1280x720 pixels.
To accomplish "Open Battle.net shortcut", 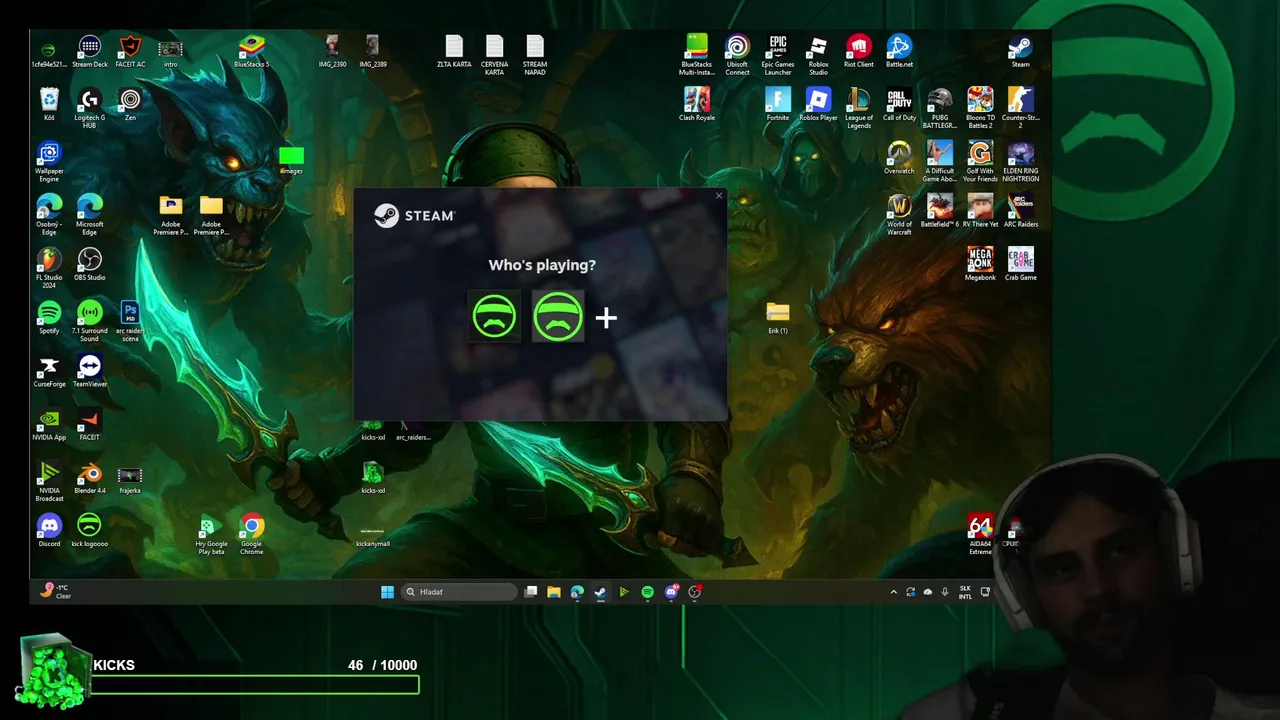I will coord(899,52).
